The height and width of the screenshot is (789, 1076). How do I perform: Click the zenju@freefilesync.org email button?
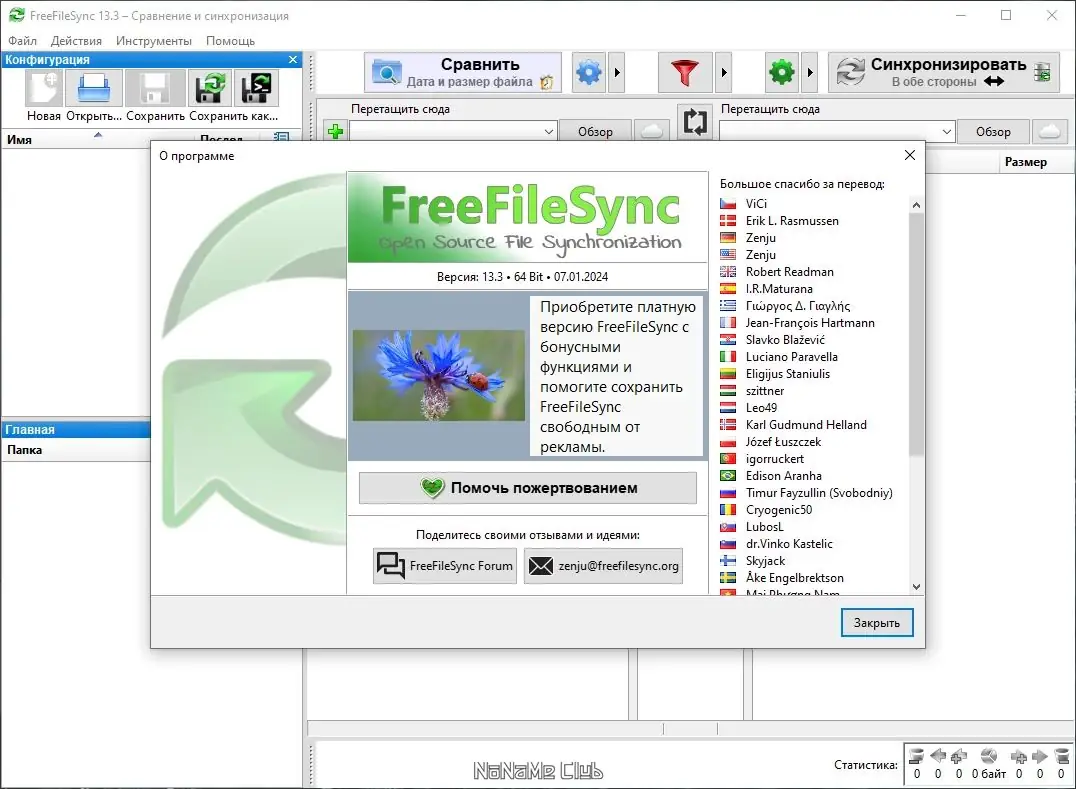(603, 566)
